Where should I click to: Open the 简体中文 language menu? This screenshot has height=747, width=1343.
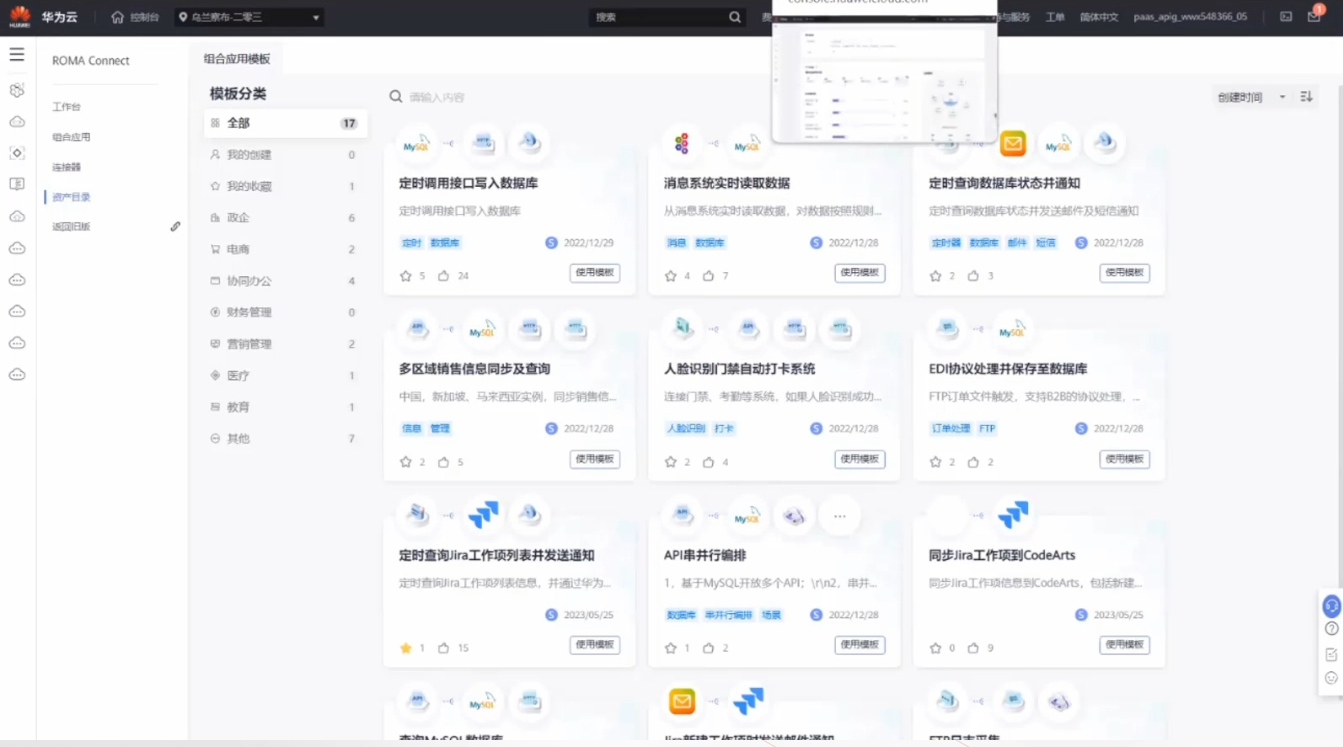1098,17
